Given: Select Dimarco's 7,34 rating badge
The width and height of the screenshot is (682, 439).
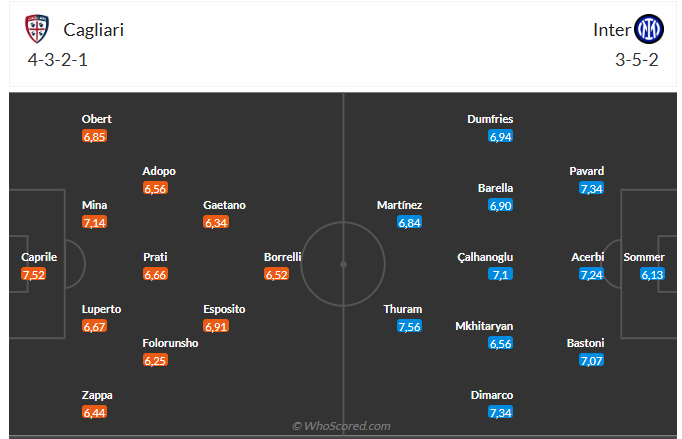Looking at the screenshot, I should 500,412.
